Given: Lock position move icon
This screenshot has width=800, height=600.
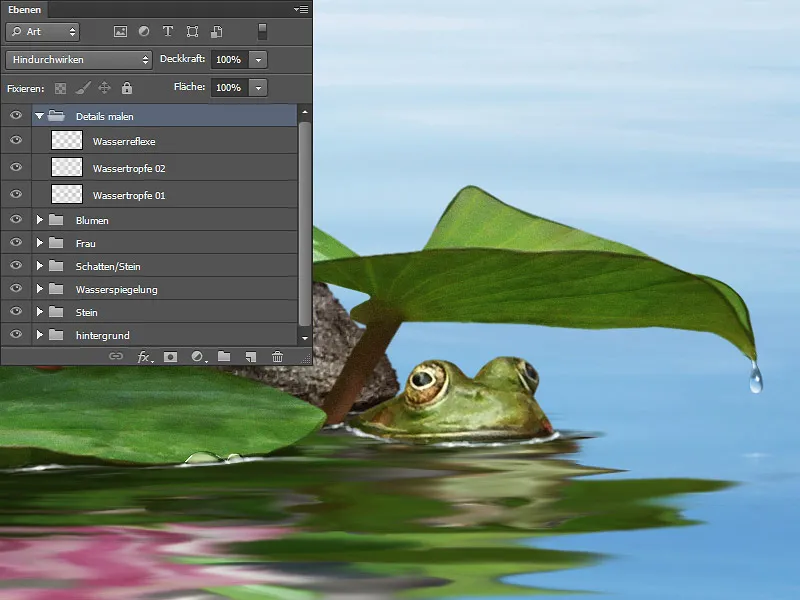Looking at the screenshot, I should click(x=105, y=88).
